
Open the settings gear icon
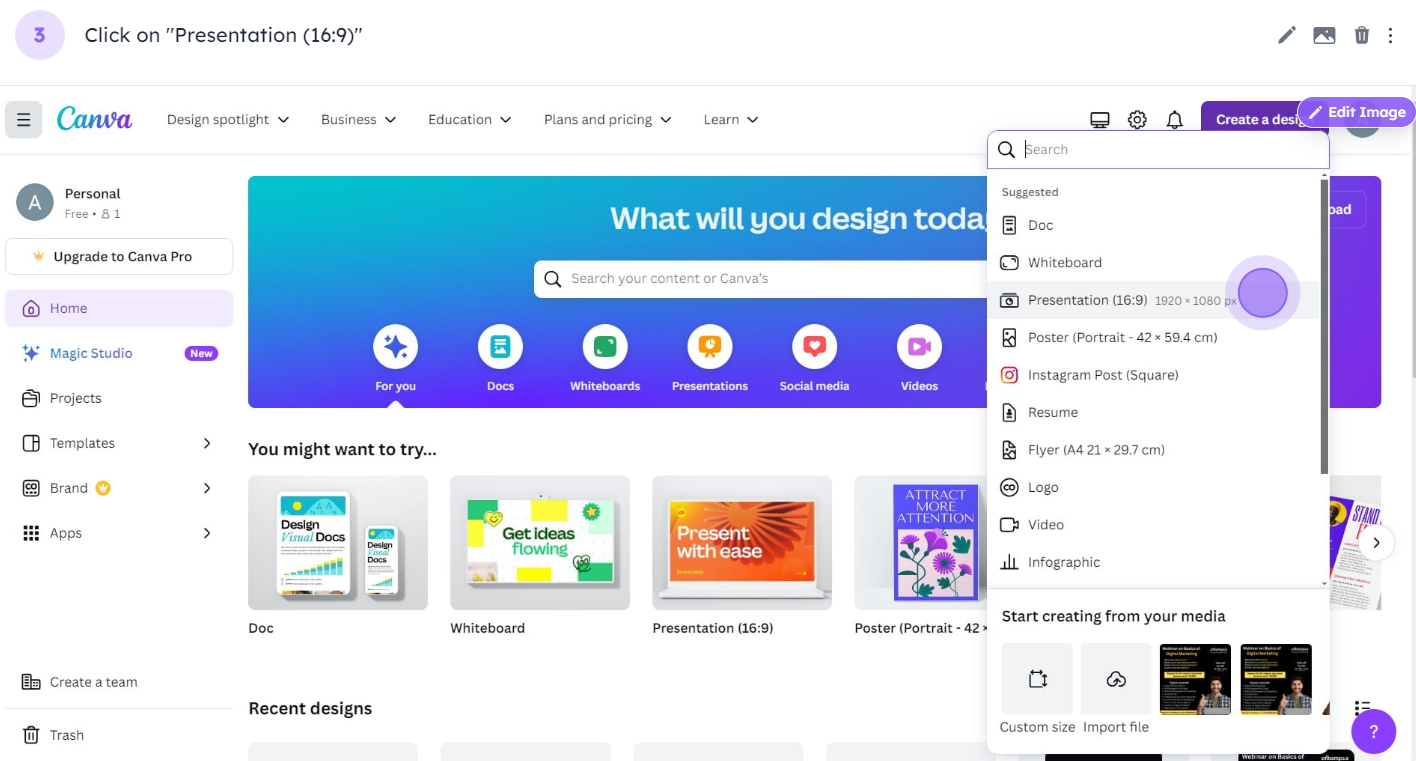(x=1137, y=120)
